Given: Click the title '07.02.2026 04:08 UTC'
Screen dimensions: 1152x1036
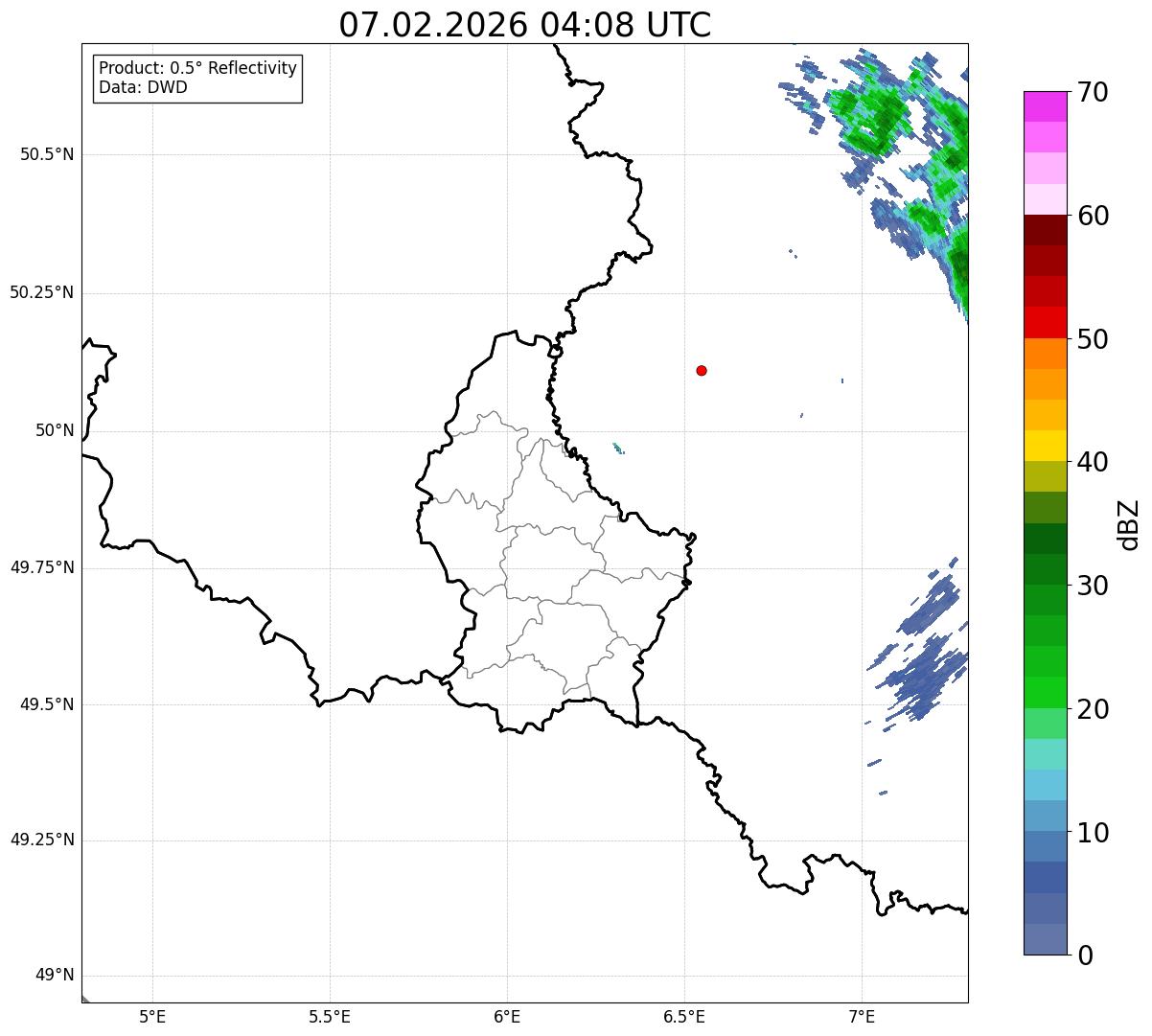Looking at the screenshot, I should pos(525,25).
